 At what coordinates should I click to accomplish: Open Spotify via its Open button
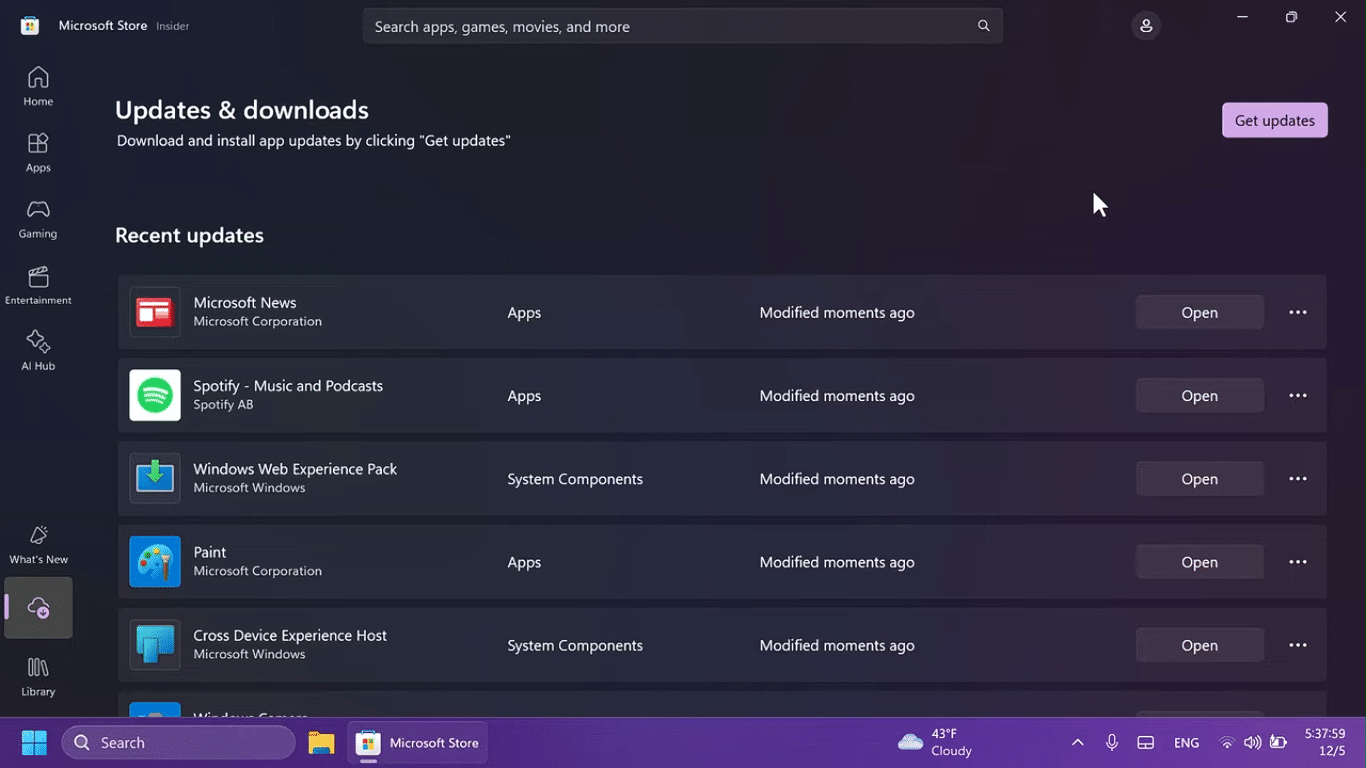(1199, 395)
